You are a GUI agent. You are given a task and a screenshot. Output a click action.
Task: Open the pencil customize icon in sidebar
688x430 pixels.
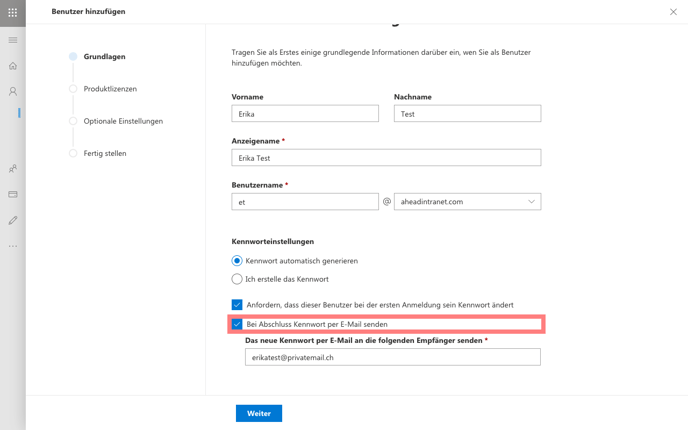coord(13,220)
